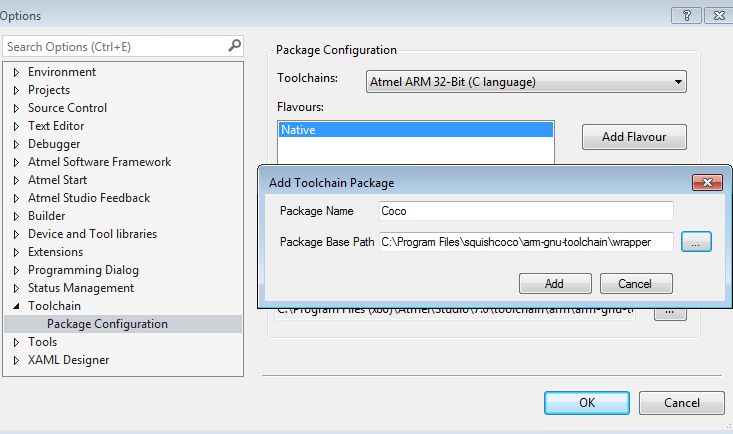Click the Search Options text box
The height and width of the screenshot is (434, 733).
[113, 46]
